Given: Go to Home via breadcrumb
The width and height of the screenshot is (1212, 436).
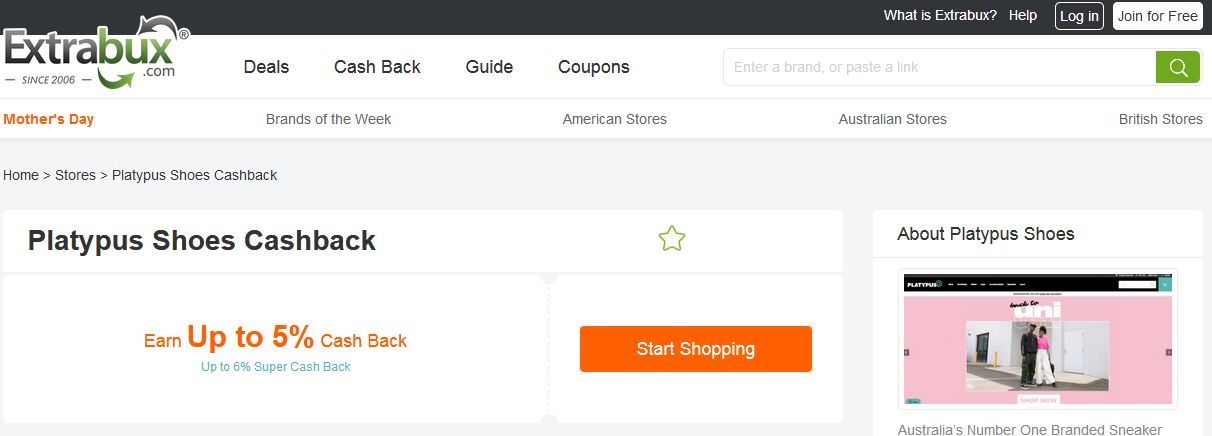Looking at the screenshot, I should [x=21, y=175].
